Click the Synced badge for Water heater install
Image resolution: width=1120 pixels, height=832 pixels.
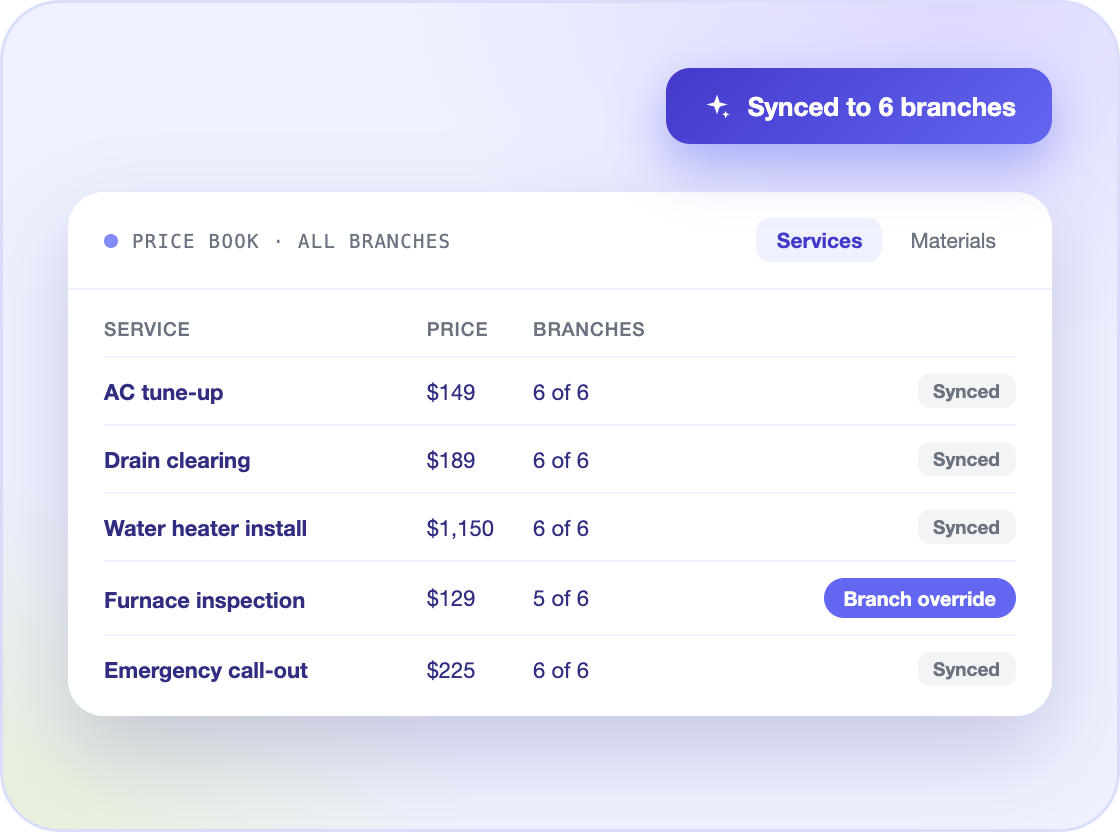pos(966,527)
